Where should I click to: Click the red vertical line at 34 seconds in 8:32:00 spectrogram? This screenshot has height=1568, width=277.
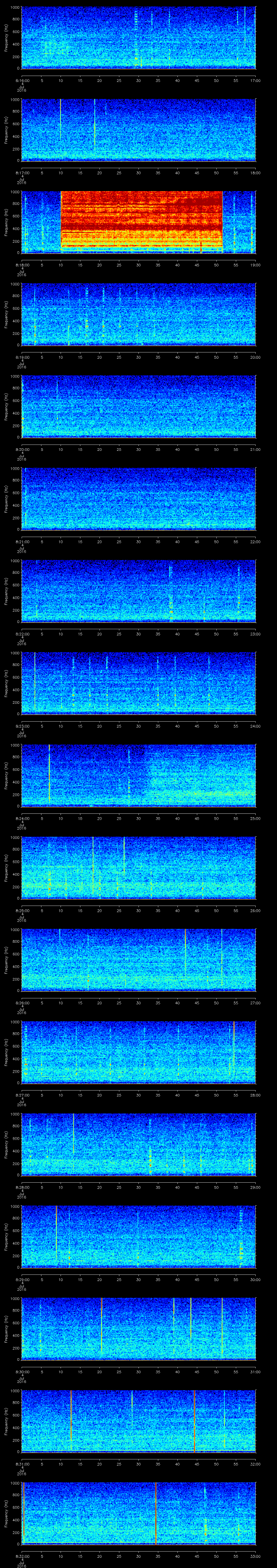156,1513
